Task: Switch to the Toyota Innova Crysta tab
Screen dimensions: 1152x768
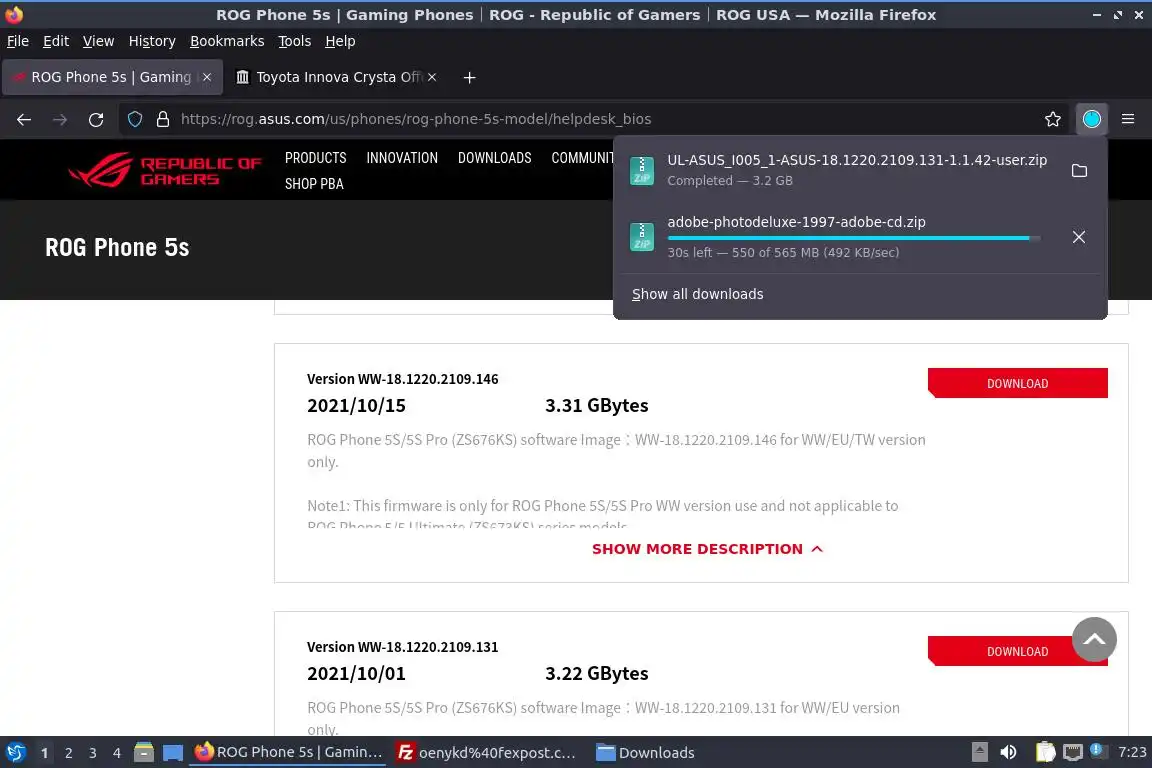Action: click(x=336, y=77)
